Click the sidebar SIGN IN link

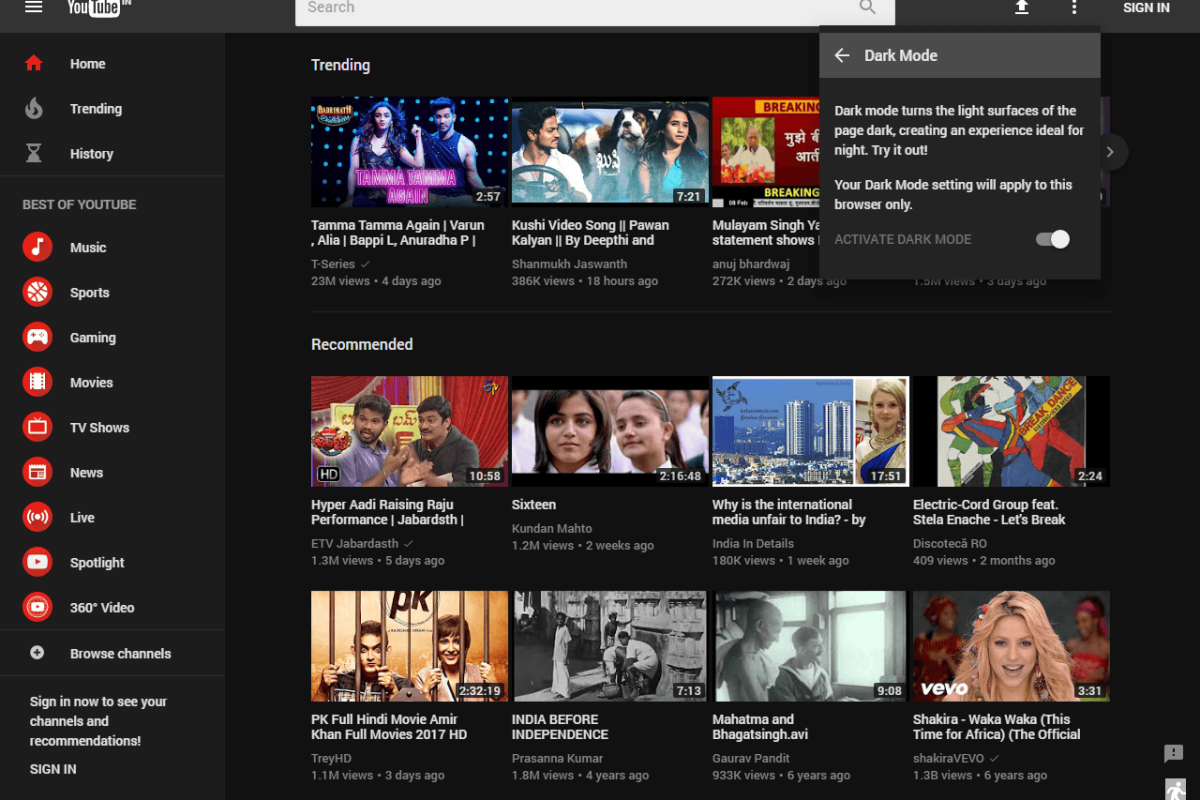(x=53, y=769)
